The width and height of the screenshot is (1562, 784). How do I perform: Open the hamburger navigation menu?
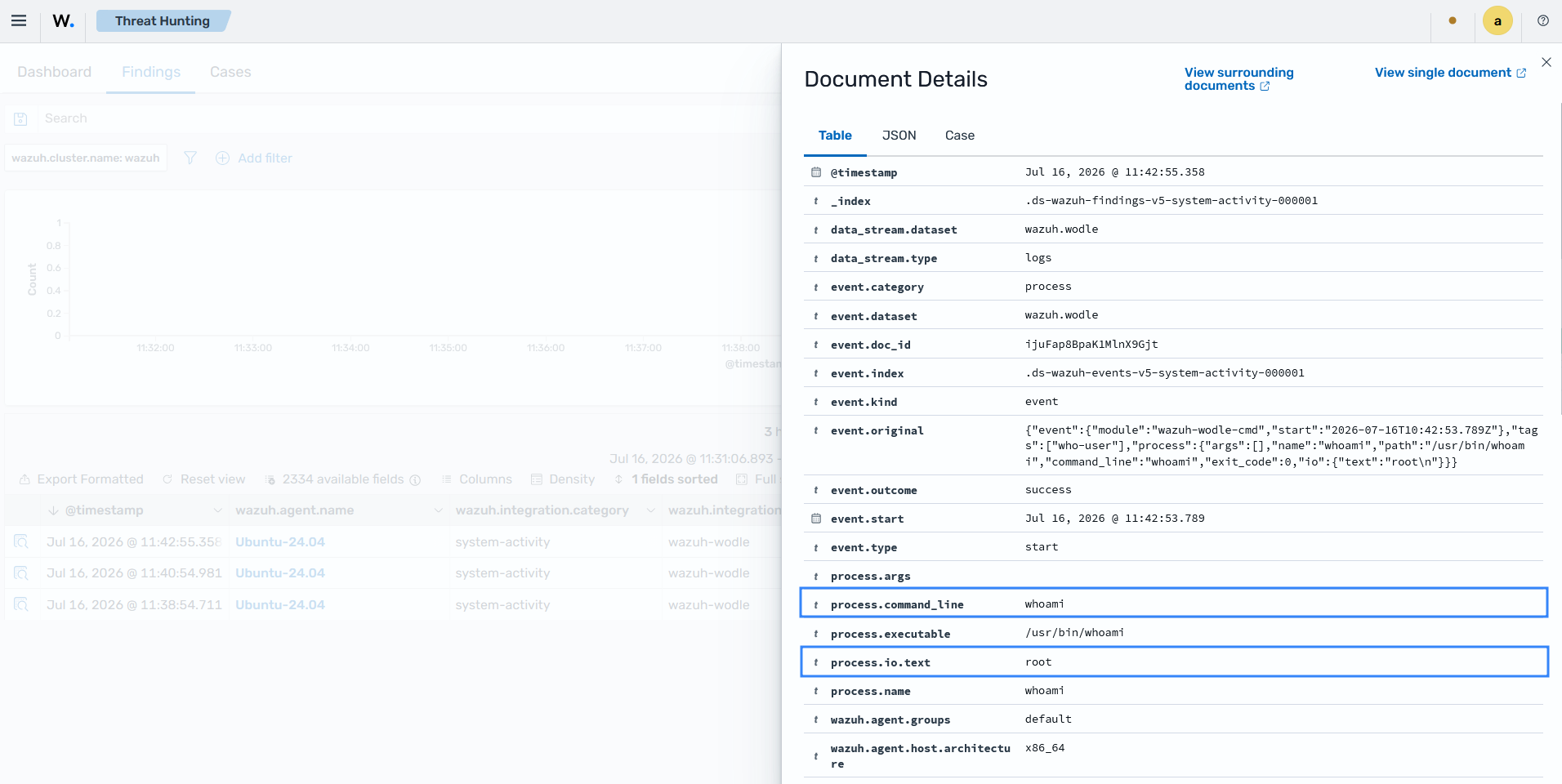(19, 21)
